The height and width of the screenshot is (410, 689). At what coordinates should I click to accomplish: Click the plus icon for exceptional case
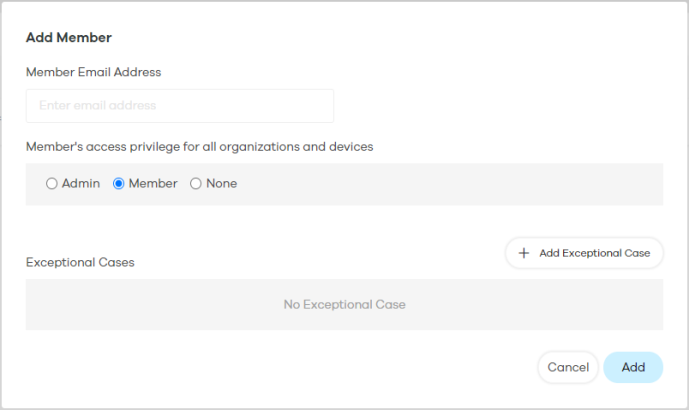coord(523,253)
